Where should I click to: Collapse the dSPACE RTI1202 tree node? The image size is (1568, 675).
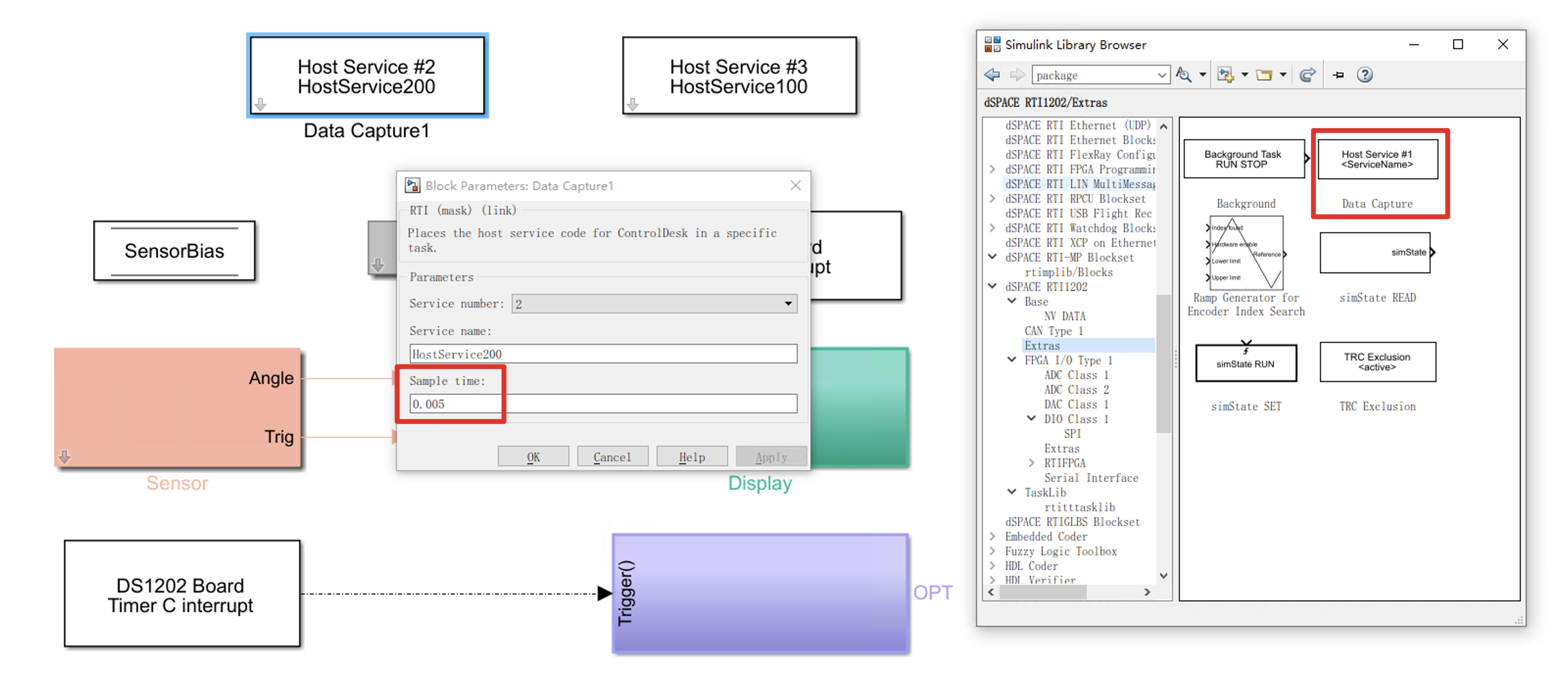(x=993, y=286)
